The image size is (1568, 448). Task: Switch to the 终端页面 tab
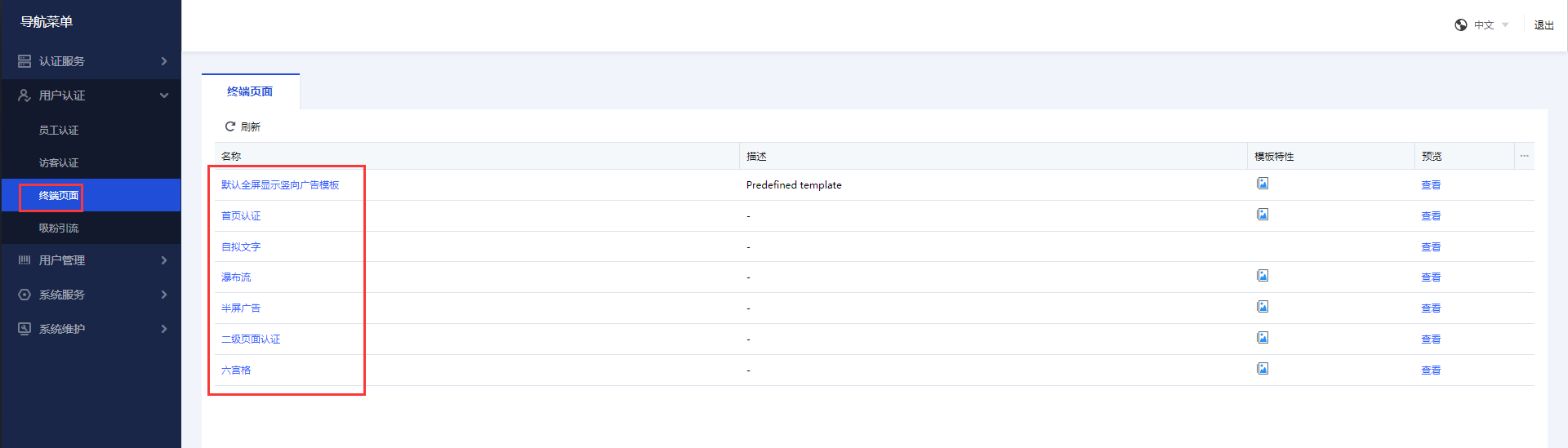tap(250, 91)
